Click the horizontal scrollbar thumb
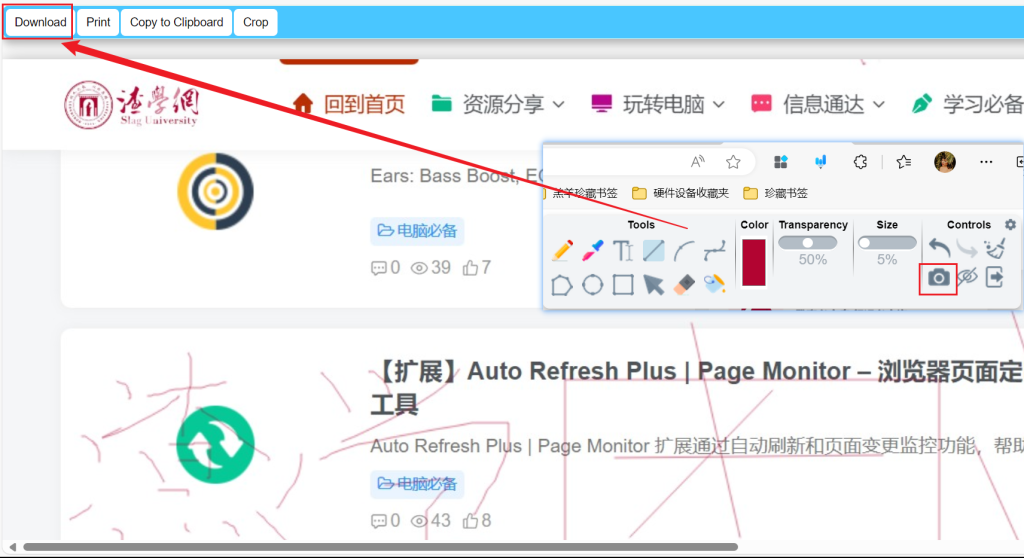This screenshot has height=558, width=1024. [381, 547]
